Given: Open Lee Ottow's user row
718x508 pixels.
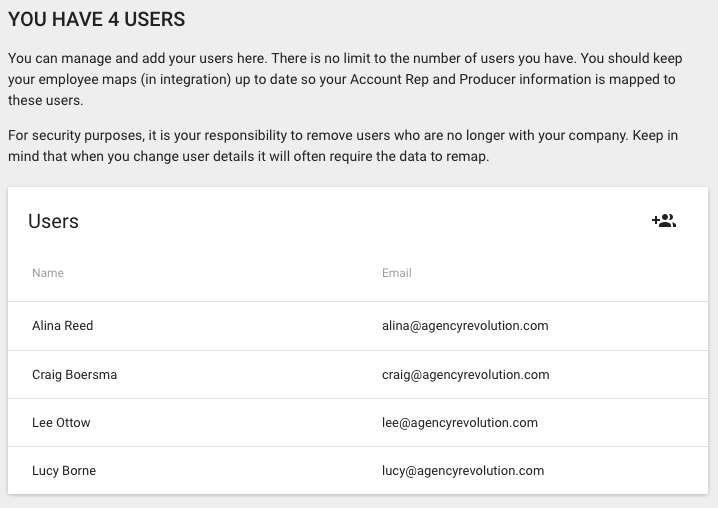Looking at the screenshot, I should click(x=358, y=423).
